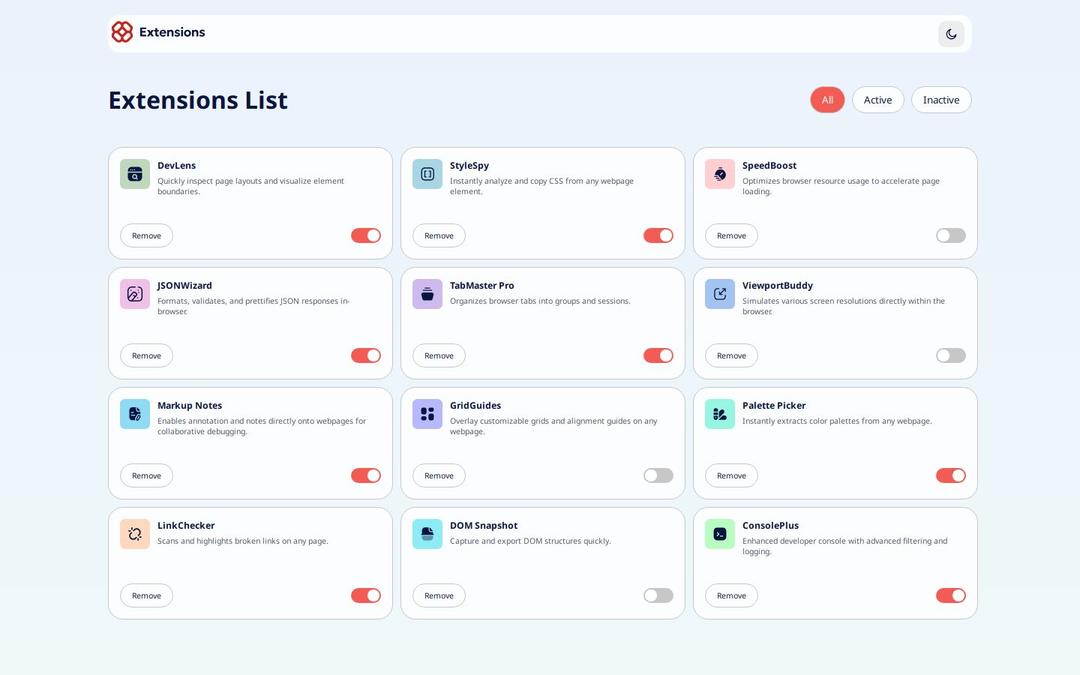Image resolution: width=1080 pixels, height=675 pixels.
Task: Enable the SpeedBoost extension toggle
Action: (x=951, y=236)
